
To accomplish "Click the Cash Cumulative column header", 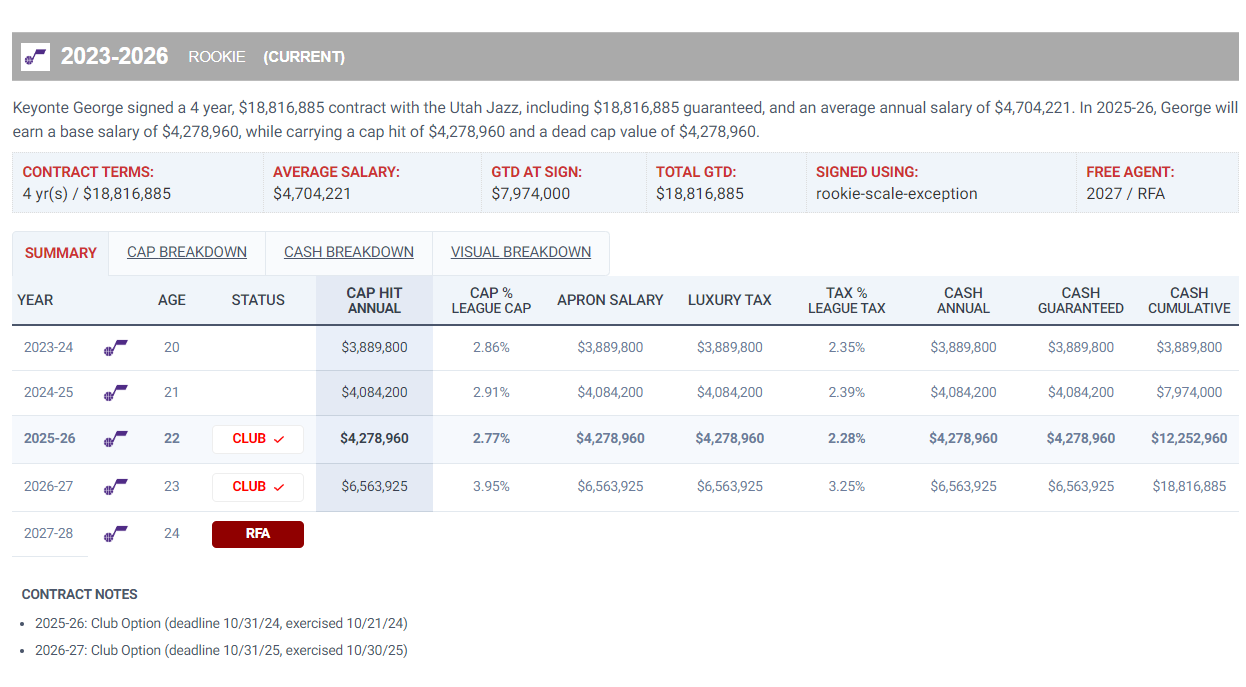I will (x=1188, y=300).
